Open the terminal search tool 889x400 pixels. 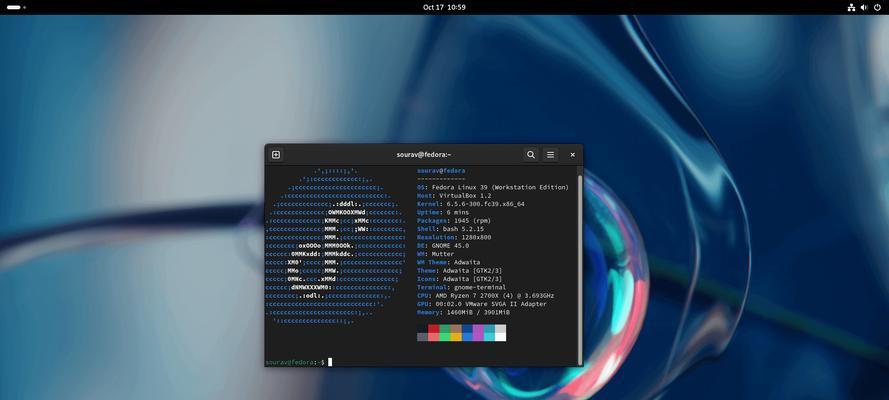pyautogui.click(x=531, y=155)
